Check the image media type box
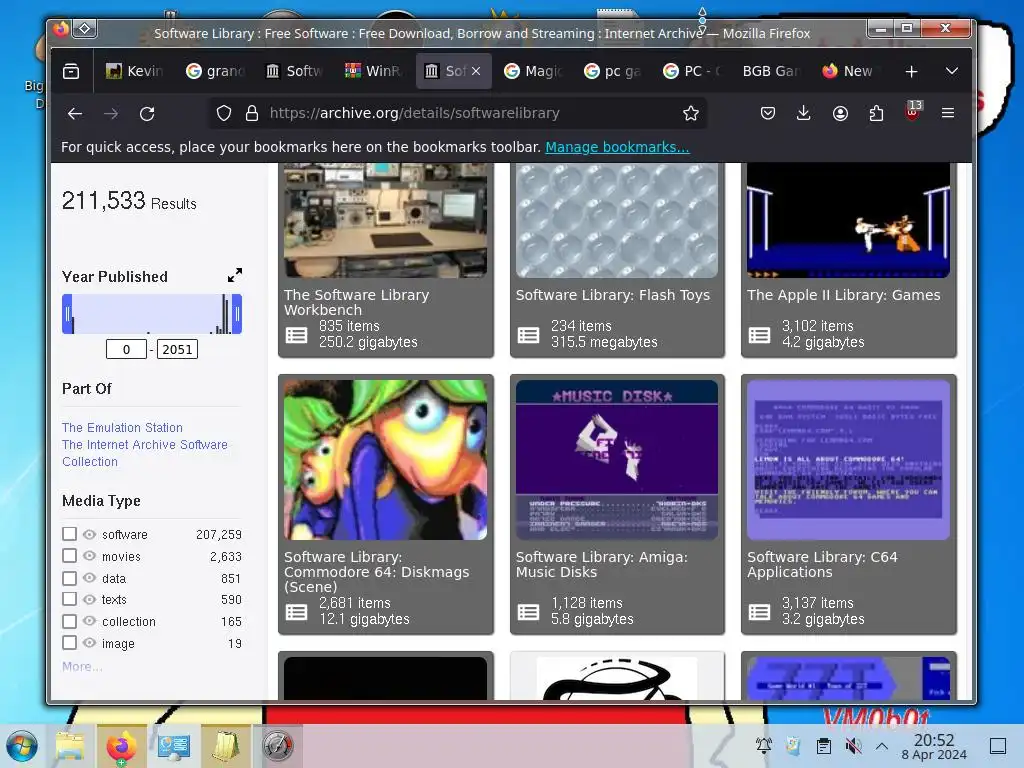The width and height of the screenshot is (1024, 768). click(x=69, y=643)
